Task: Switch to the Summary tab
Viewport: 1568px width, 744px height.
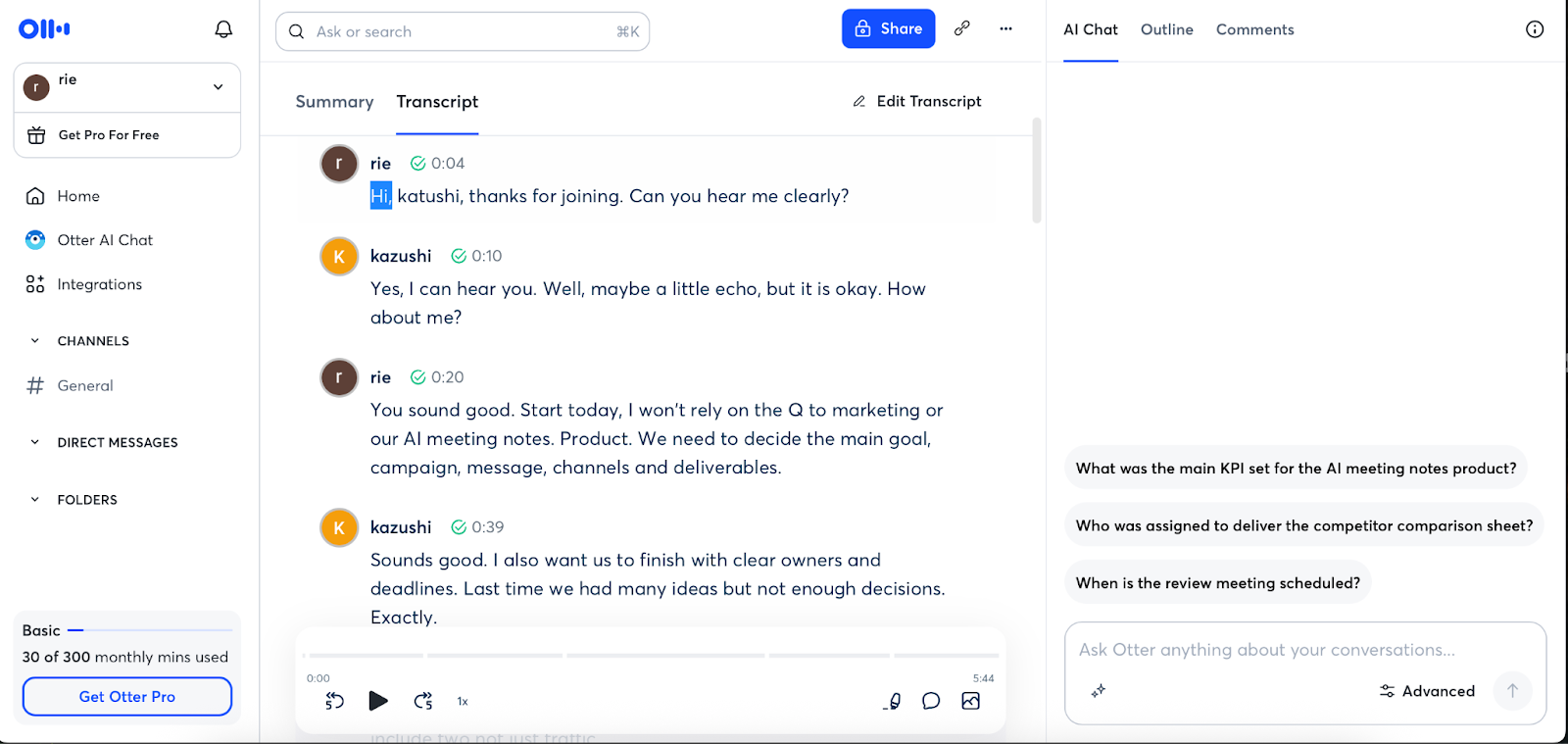Action: pos(334,102)
